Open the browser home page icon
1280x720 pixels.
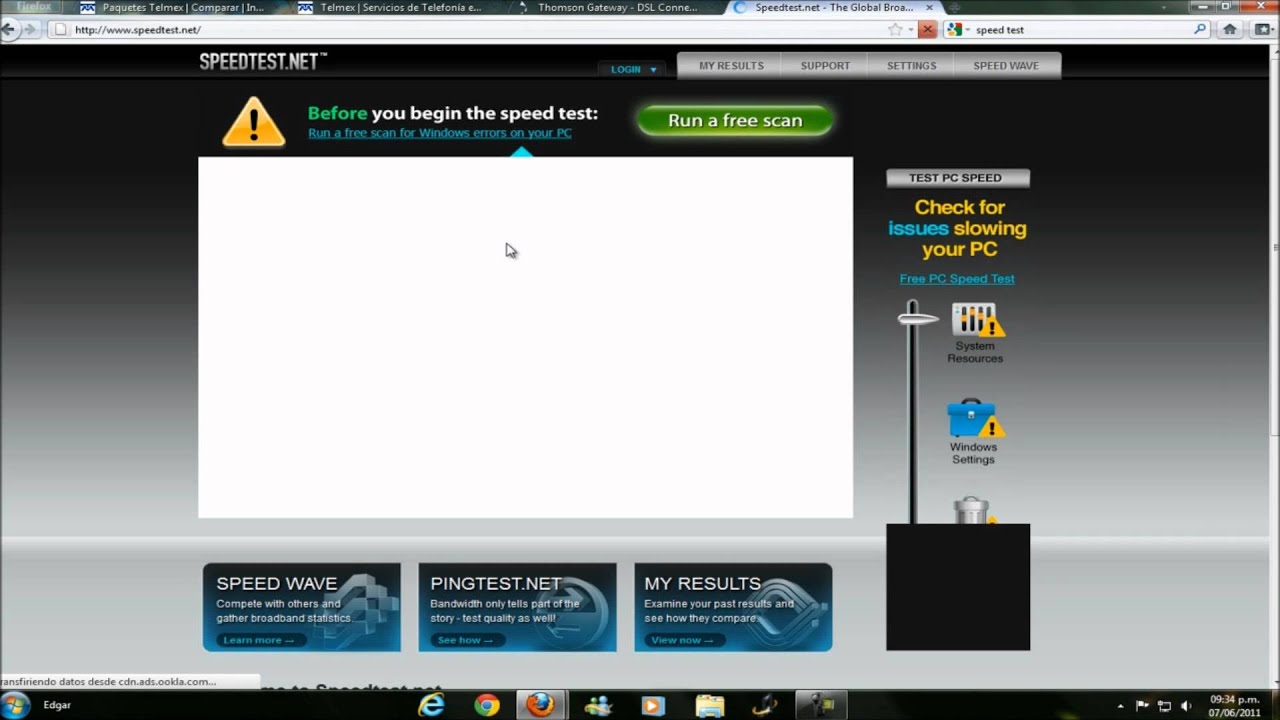(1230, 30)
